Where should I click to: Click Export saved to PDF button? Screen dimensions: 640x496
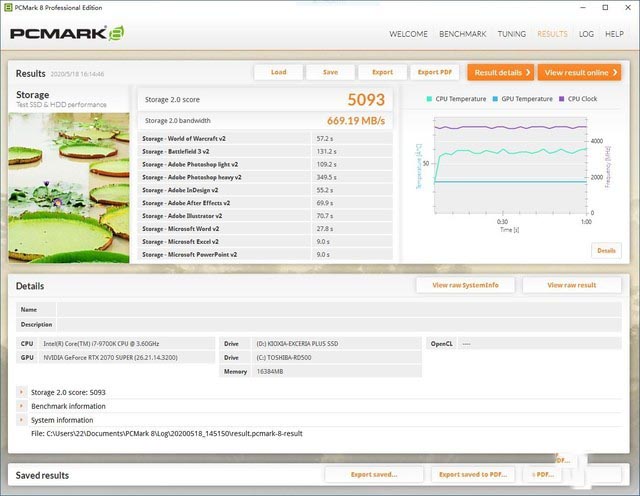(x=473, y=474)
